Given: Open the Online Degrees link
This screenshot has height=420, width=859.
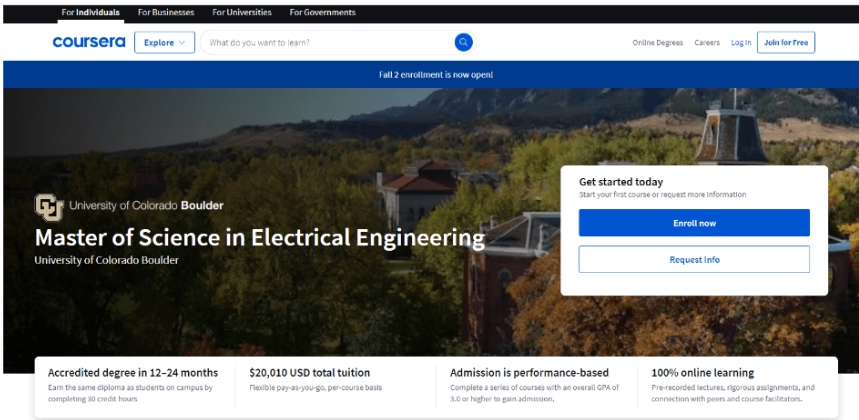Looking at the screenshot, I should click(x=657, y=43).
